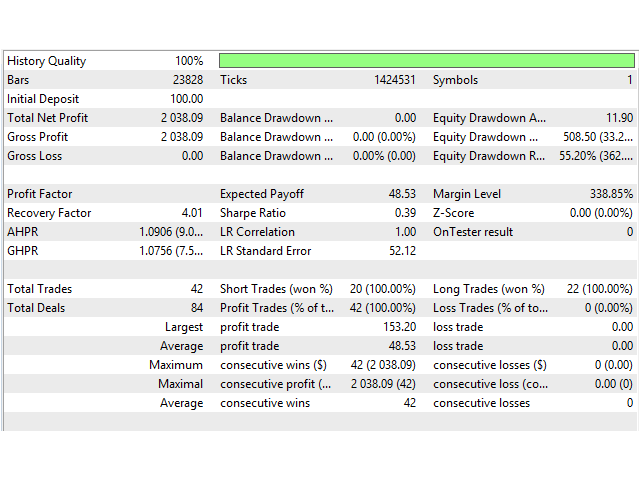The height and width of the screenshot is (480, 640).
Task: Click the Initial Deposit value 100.00
Action: click(x=185, y=99)
